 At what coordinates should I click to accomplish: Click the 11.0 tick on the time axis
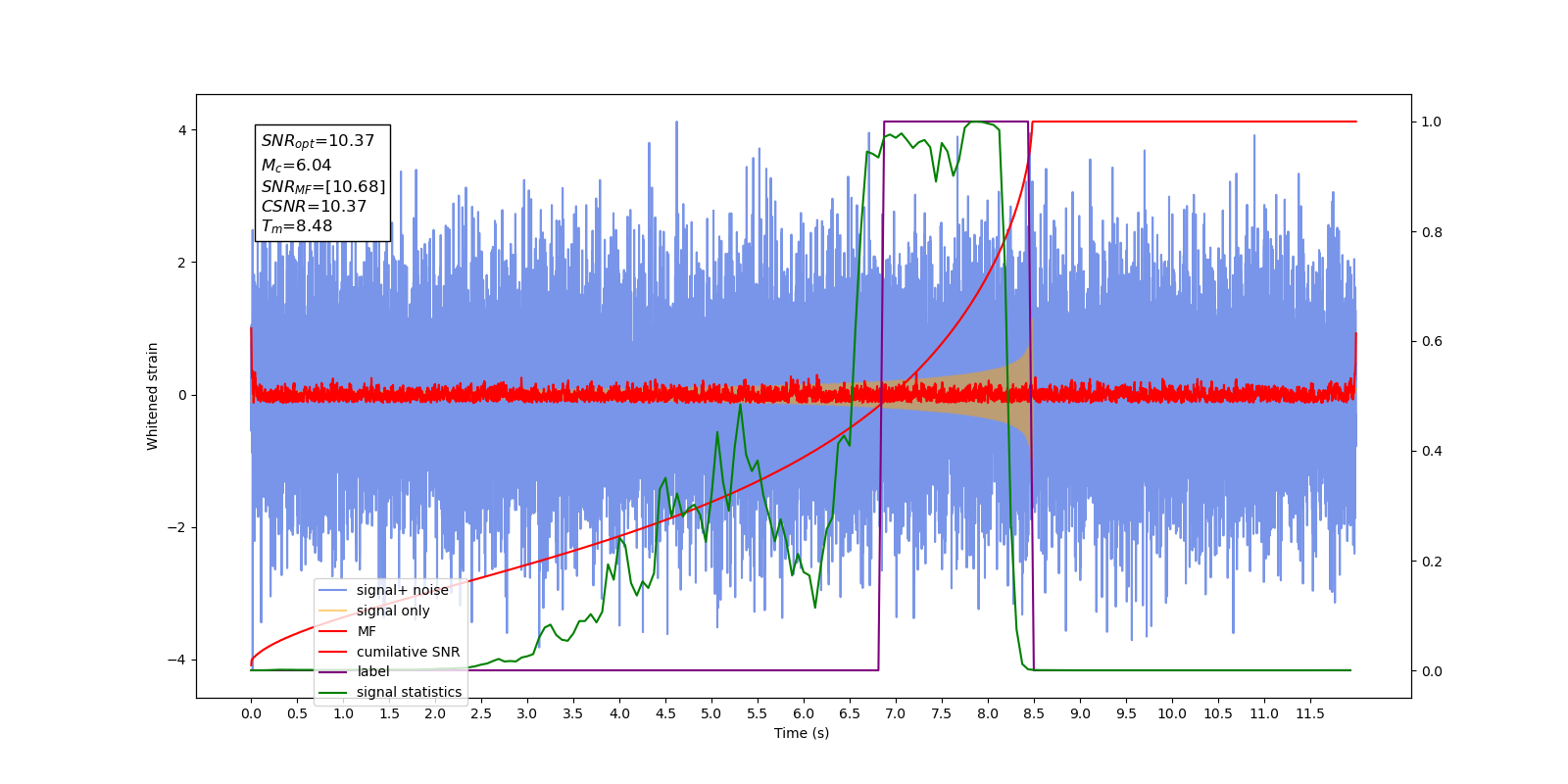tap(1264, 713)
